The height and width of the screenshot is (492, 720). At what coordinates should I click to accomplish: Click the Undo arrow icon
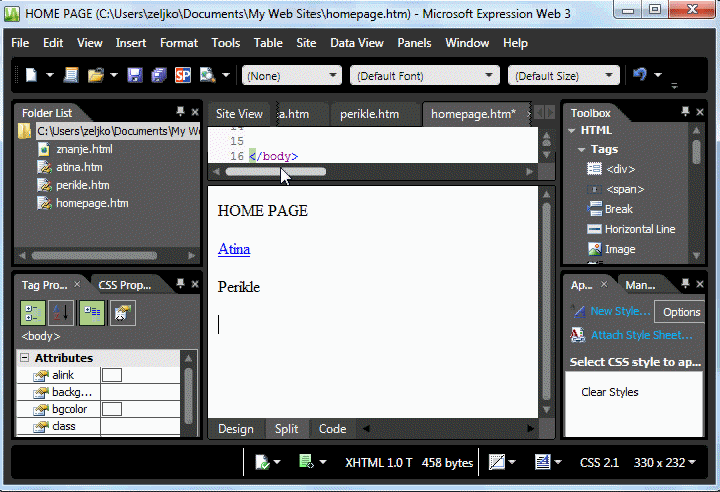tap(640, 75)
